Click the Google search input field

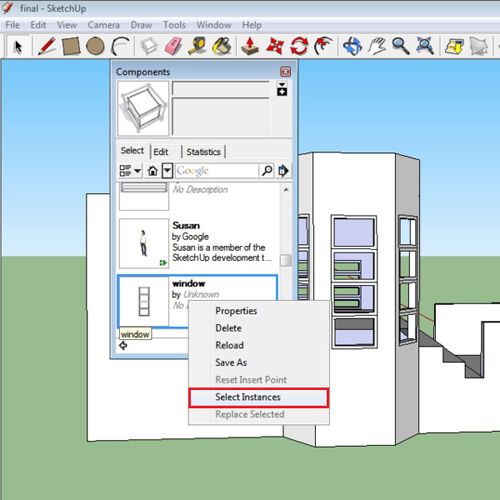click(217, 171)
